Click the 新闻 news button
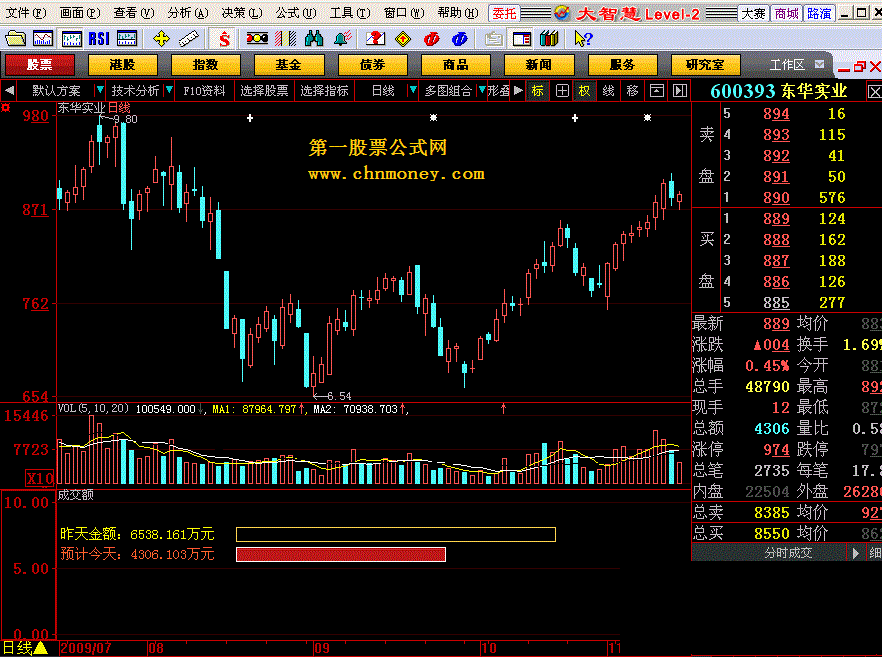Viewport: 882px width, 657px height. click(x=539, y=65)
